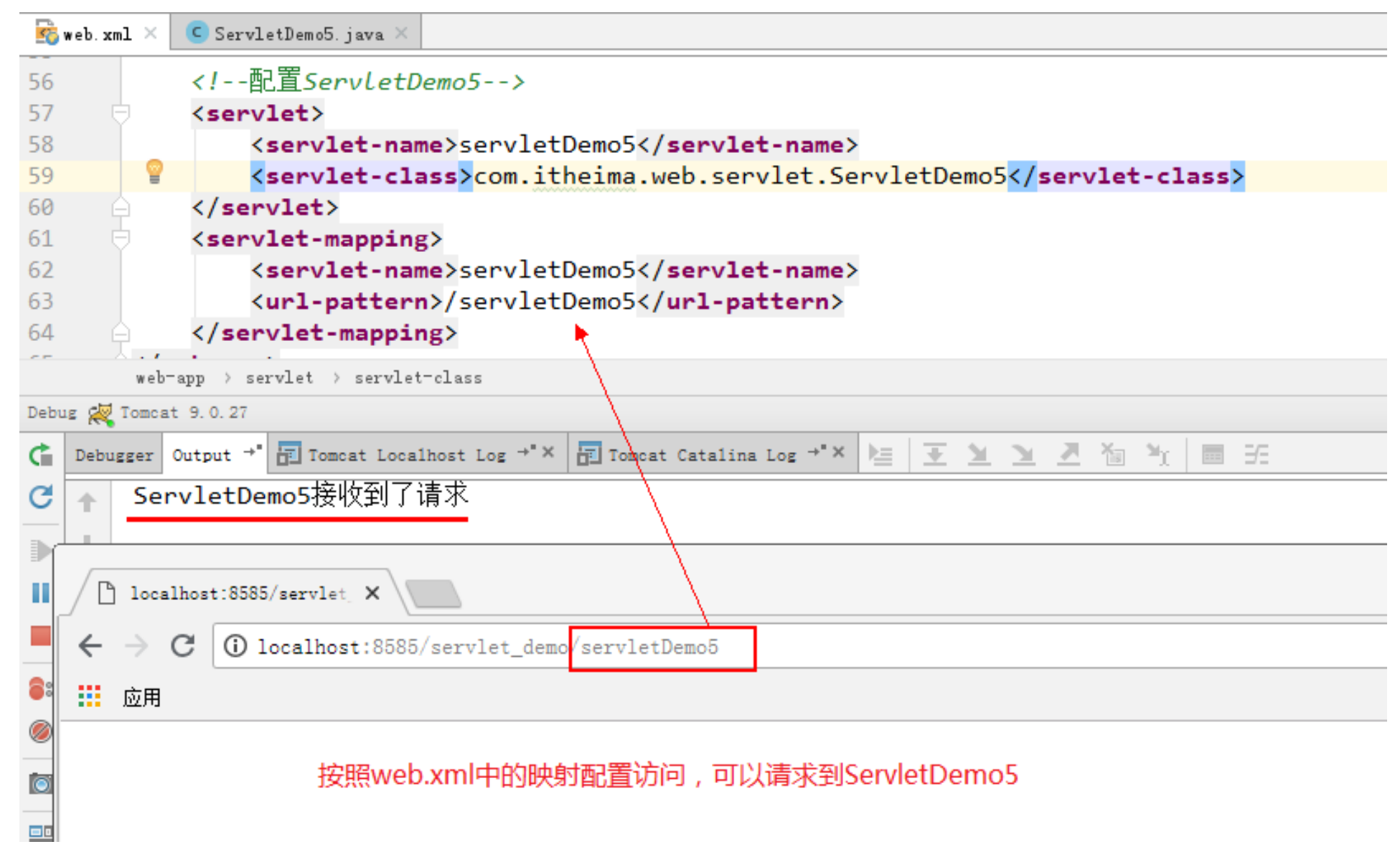Click the browser back arrow
Screen dimensions: 1400x857
point(90,646)
